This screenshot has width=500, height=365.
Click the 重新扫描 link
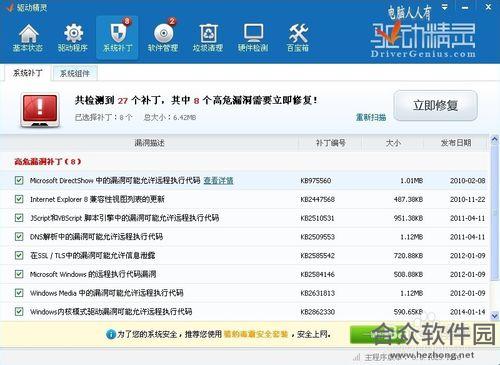(371, 117)
